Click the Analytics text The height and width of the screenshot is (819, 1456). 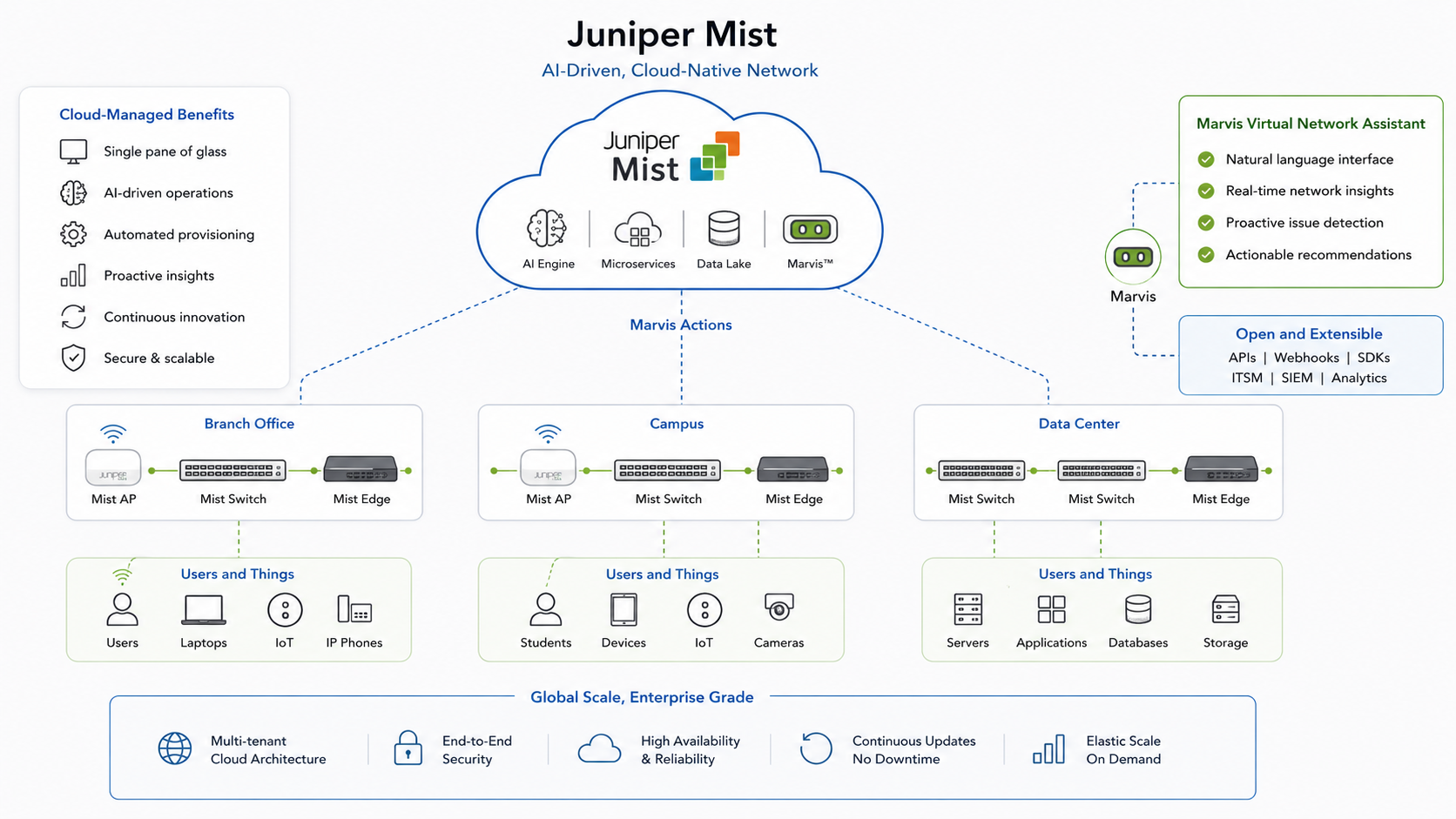click(x=1358, y=378)
